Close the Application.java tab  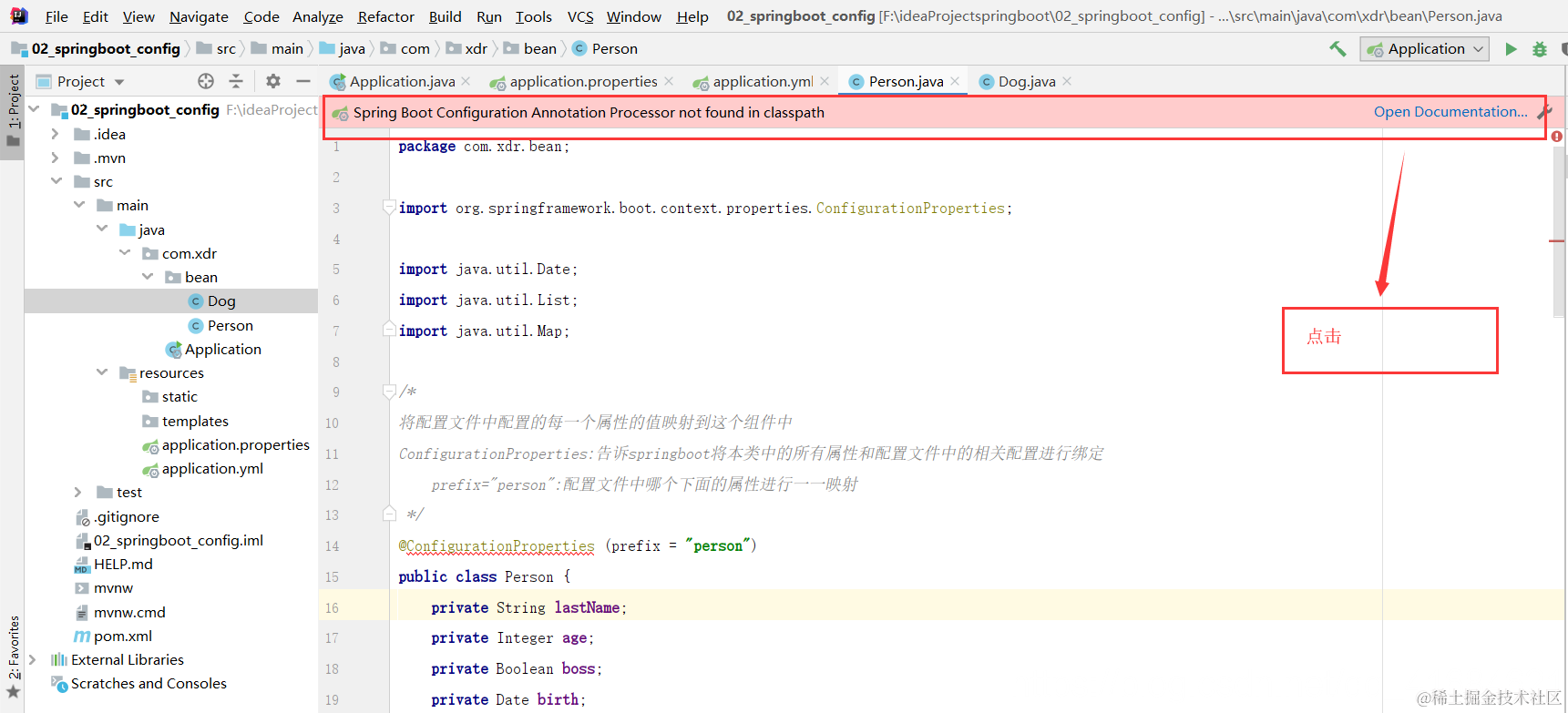pyautogui.click(x=466, y=81)
